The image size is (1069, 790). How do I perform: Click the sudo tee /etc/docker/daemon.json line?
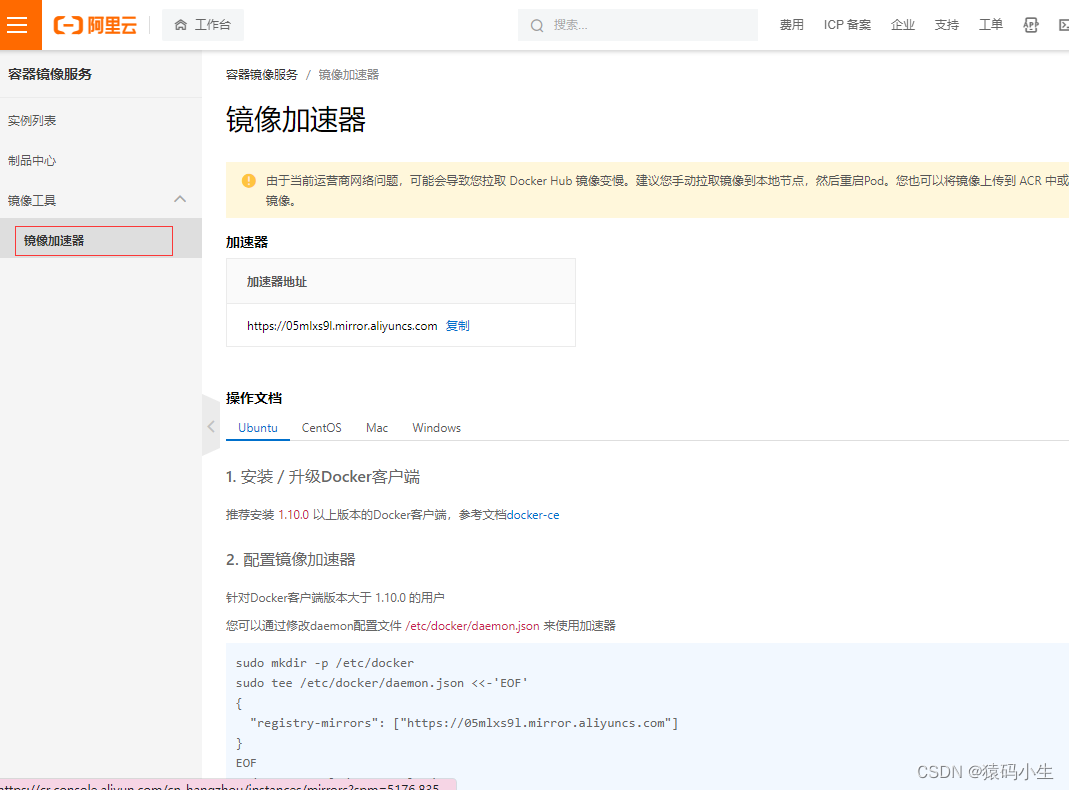click(x=382, y=683)
